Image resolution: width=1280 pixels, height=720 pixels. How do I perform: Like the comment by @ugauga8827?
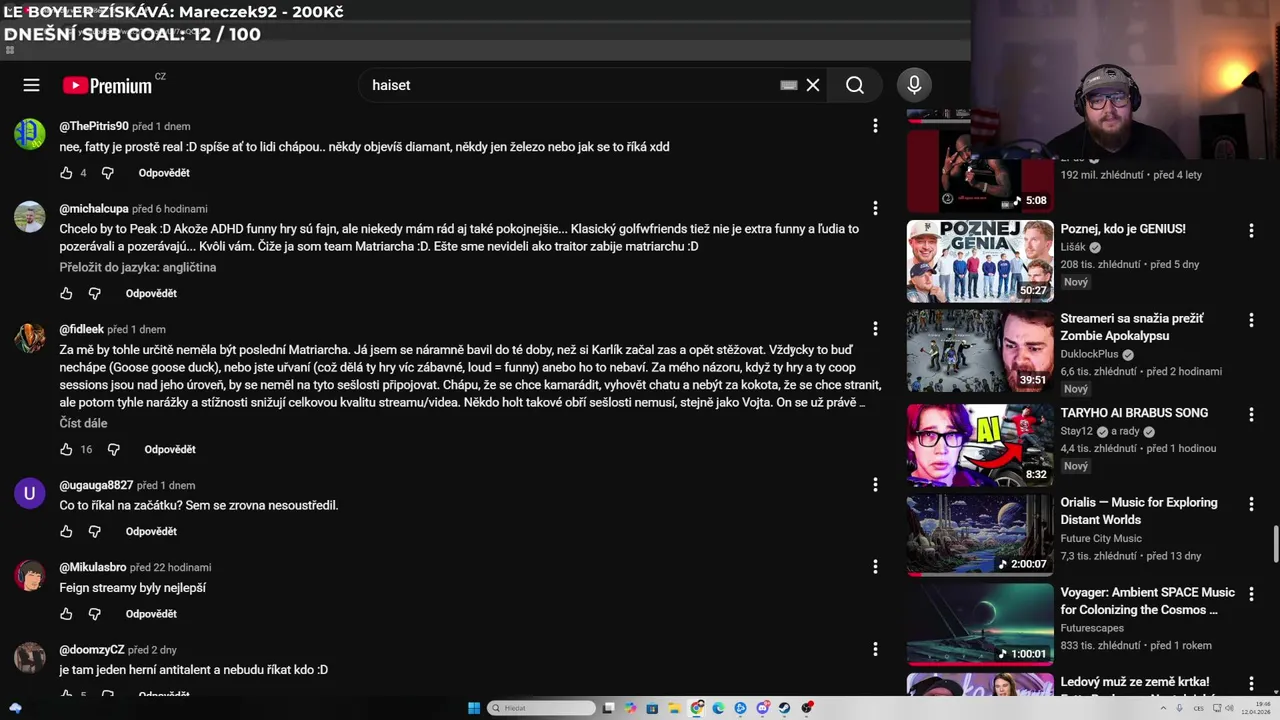(x=66, y=532)
